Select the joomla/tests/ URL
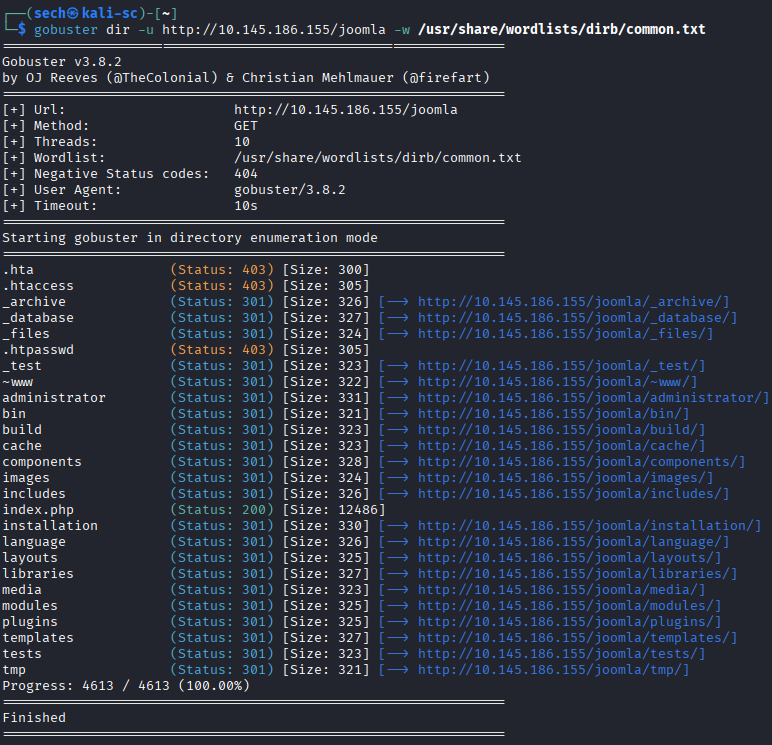This screenshot has height=745, width=772. coord(558,654)
